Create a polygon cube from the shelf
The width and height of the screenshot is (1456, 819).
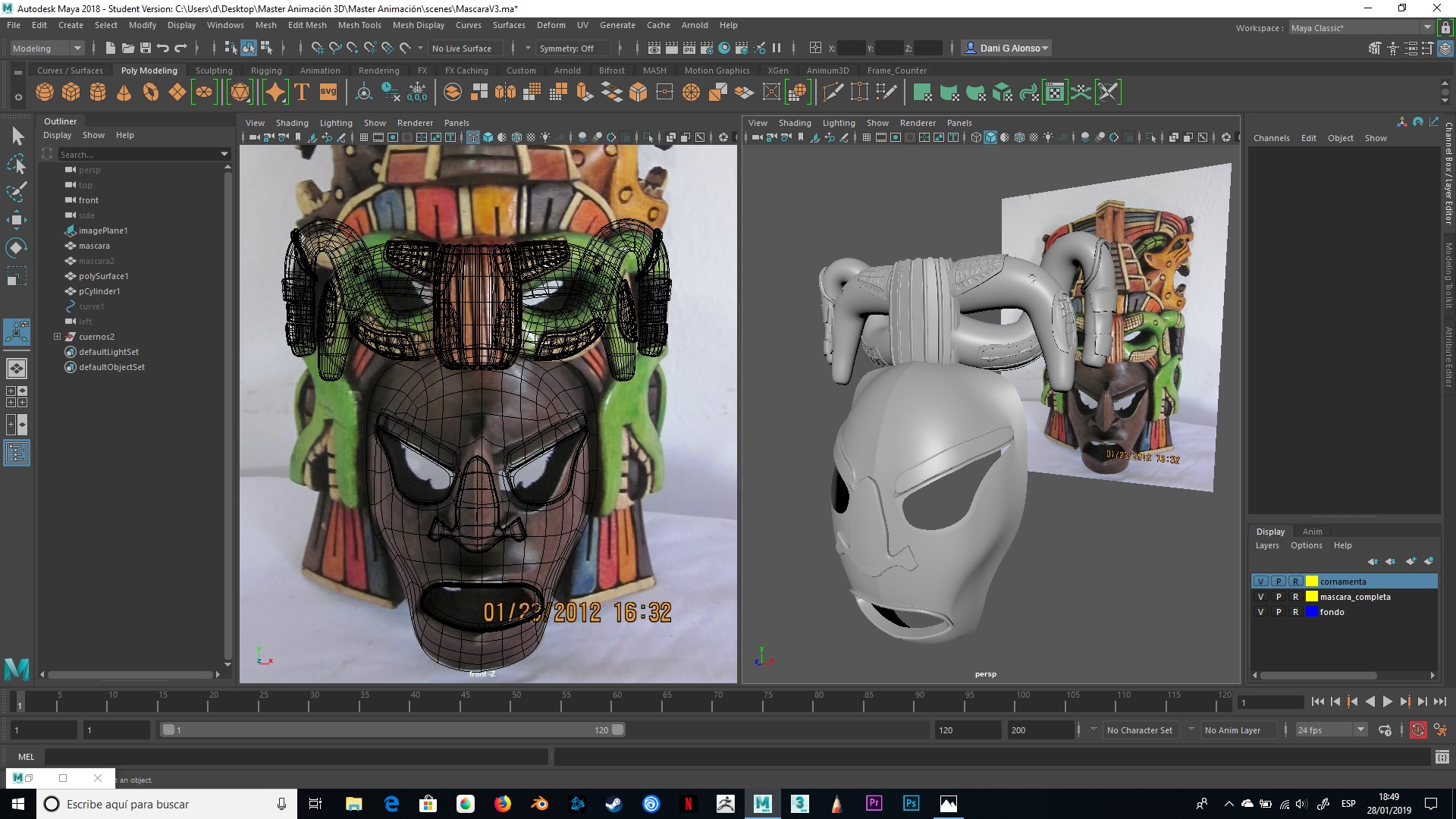click(x=71, y=93)
